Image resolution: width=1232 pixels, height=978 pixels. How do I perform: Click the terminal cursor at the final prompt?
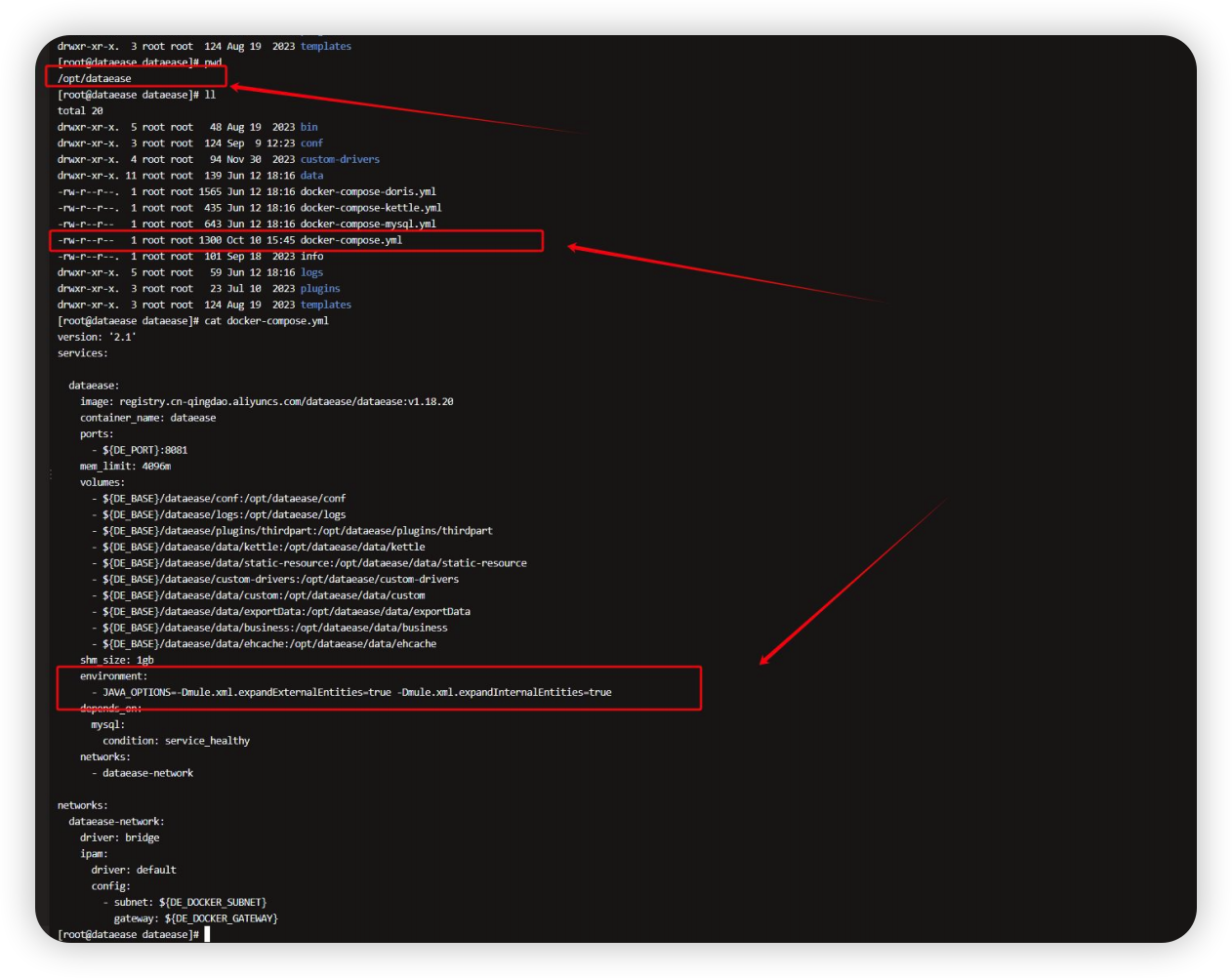click(207, 934)
